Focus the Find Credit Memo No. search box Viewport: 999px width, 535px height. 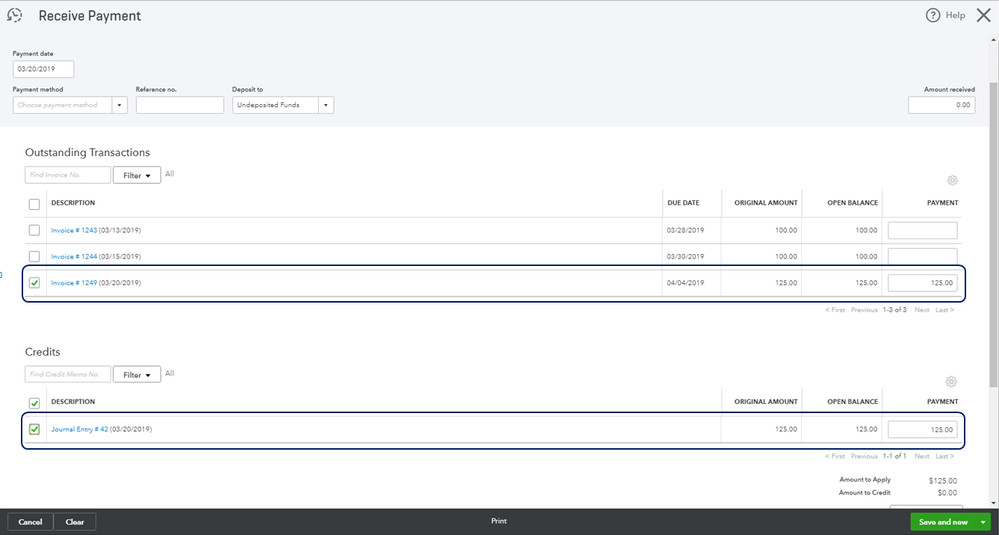click(x=68, y=374)
